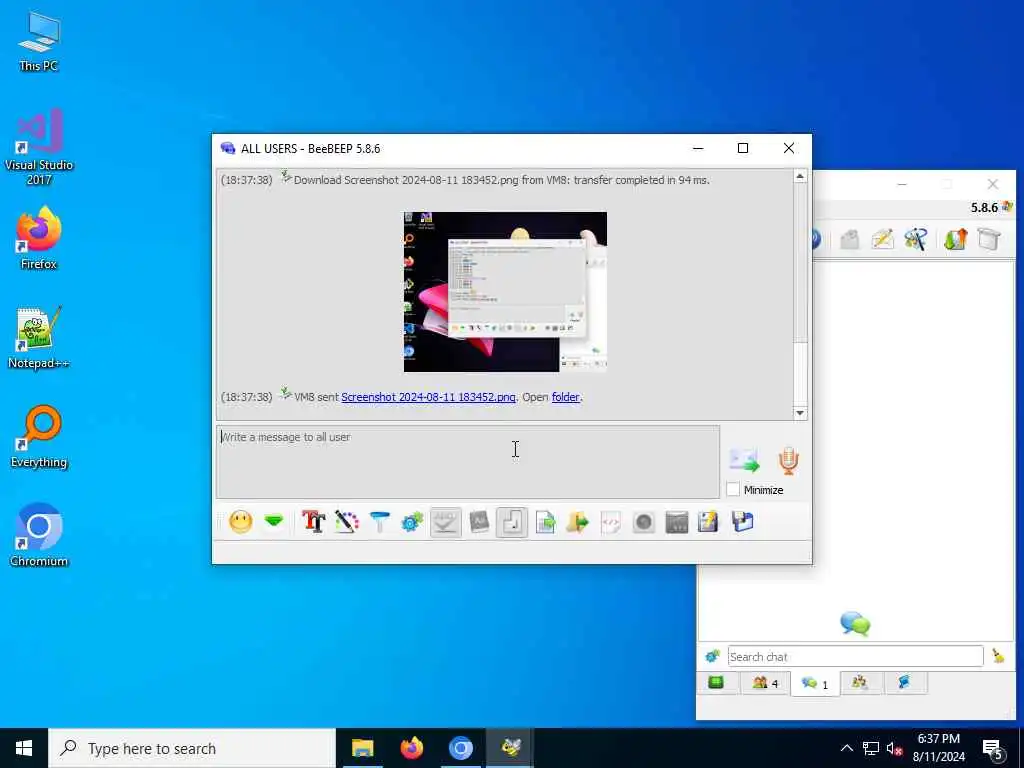Send a file using document arrow icon
The height and width of the screenshot is (768, 1024).
coord(545,522)
